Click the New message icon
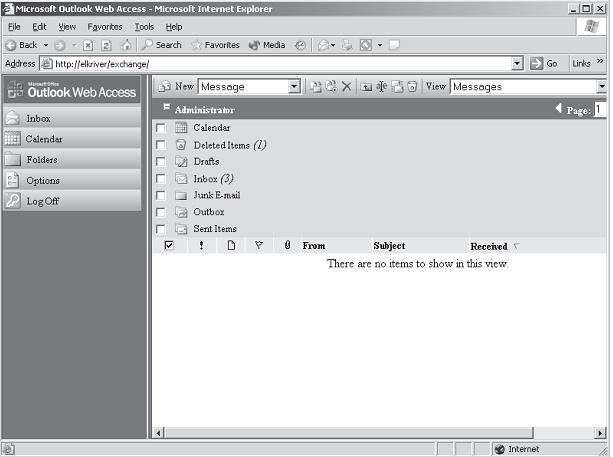This screenshot has height=457, width=613. 165,86
